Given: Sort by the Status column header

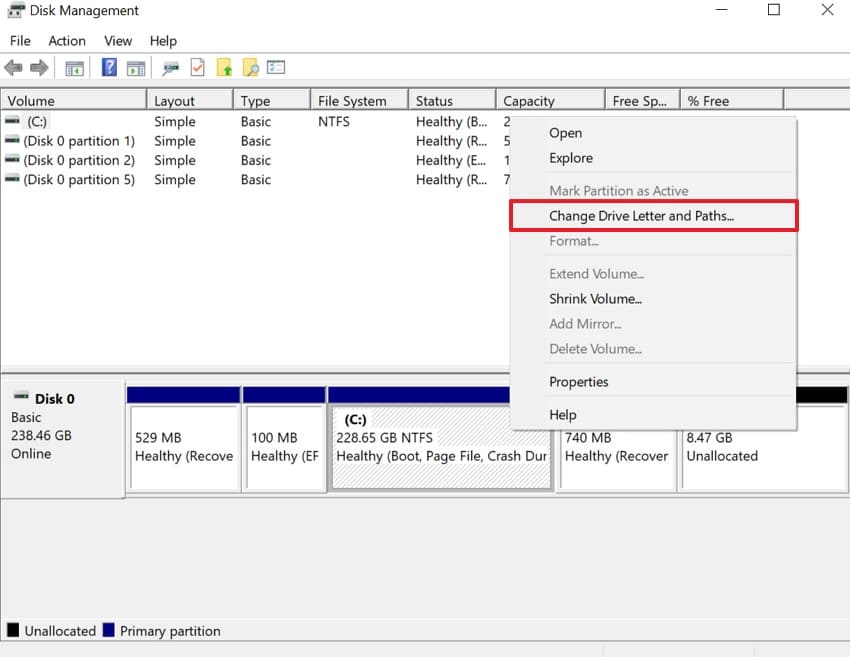Looking at the screenshot, I should 452,100.
